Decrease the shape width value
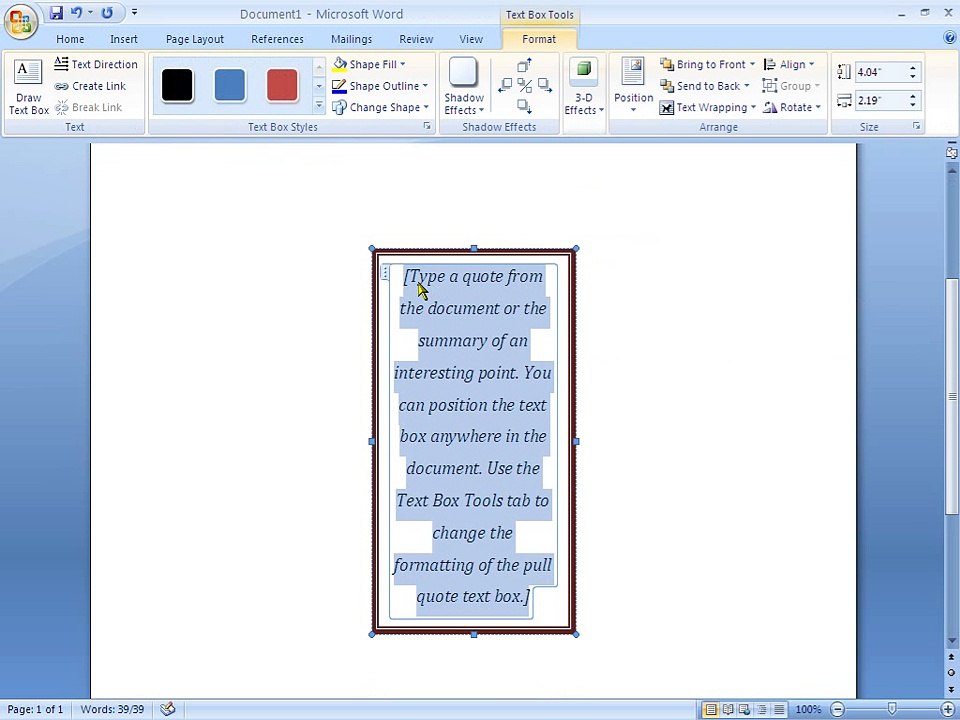Viewport: 960px width, 720px height. pyautogui.click(x=912, y=105)
